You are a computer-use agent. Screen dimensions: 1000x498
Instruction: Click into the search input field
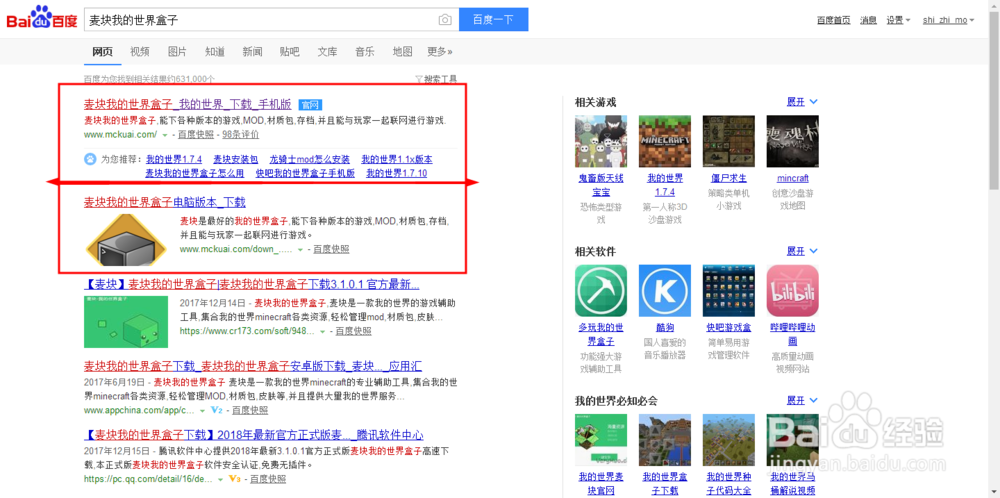(260, 20)
